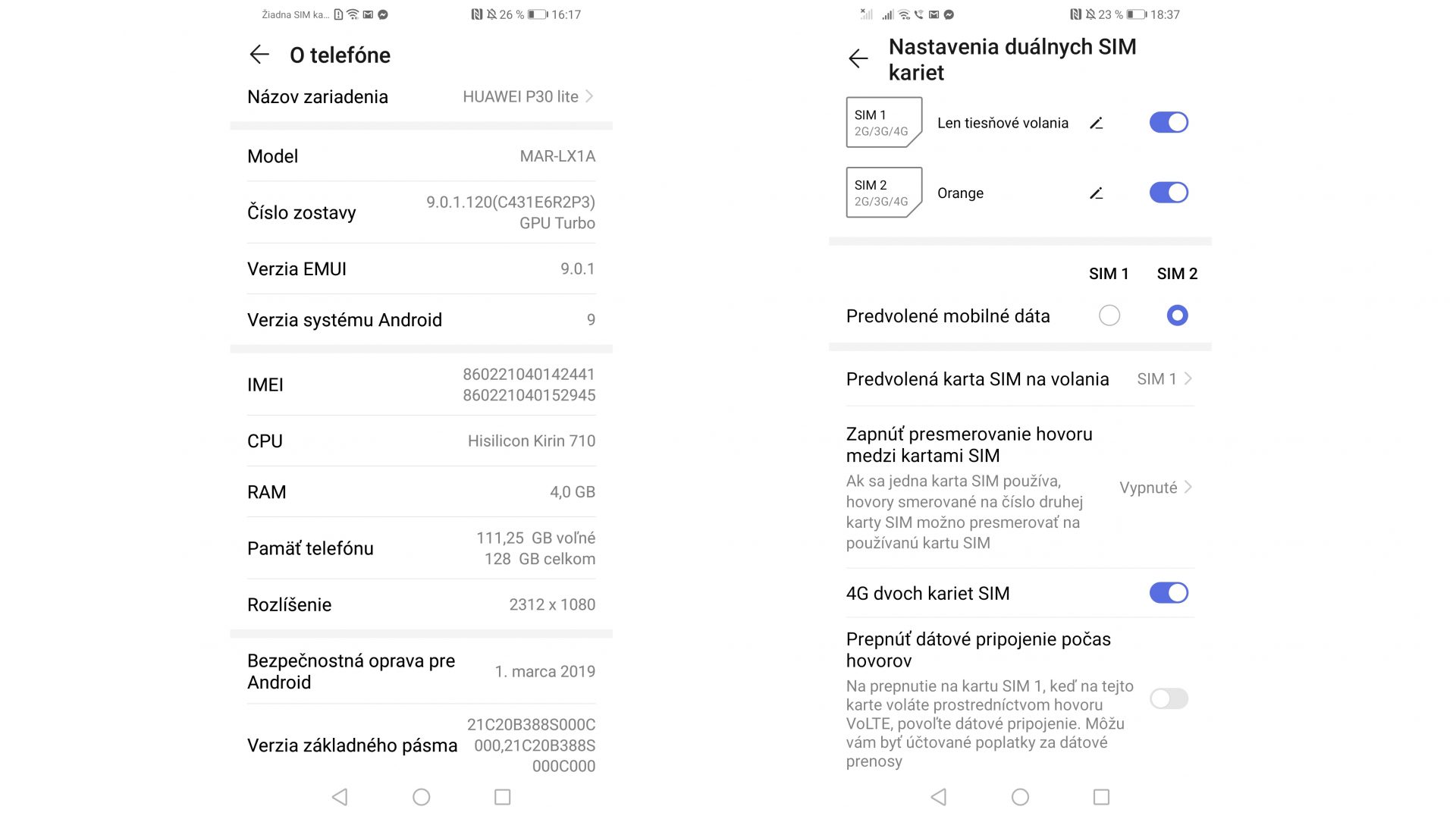Go back from dual SIM settings
The width and height of the screenshot is (1456, 819).
[858, 58]
